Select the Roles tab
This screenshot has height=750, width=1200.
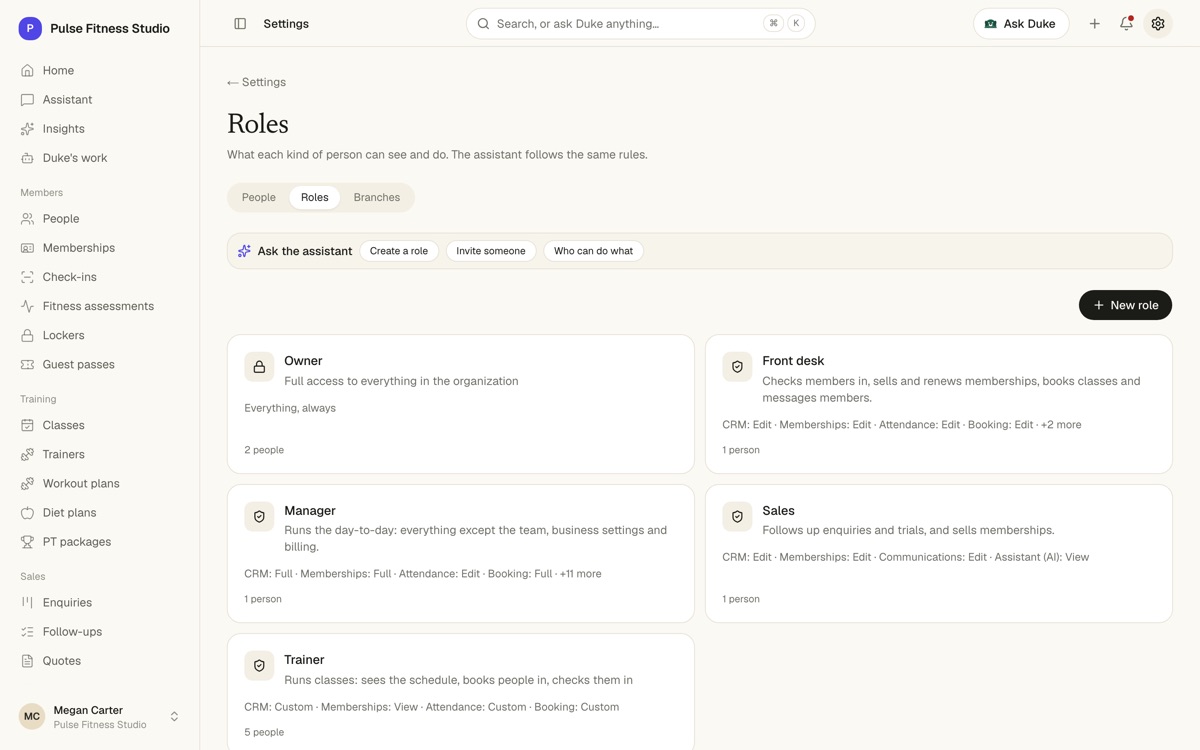[315, 198]
